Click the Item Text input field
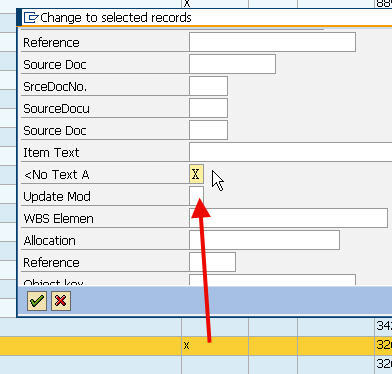 pos(291,152)
